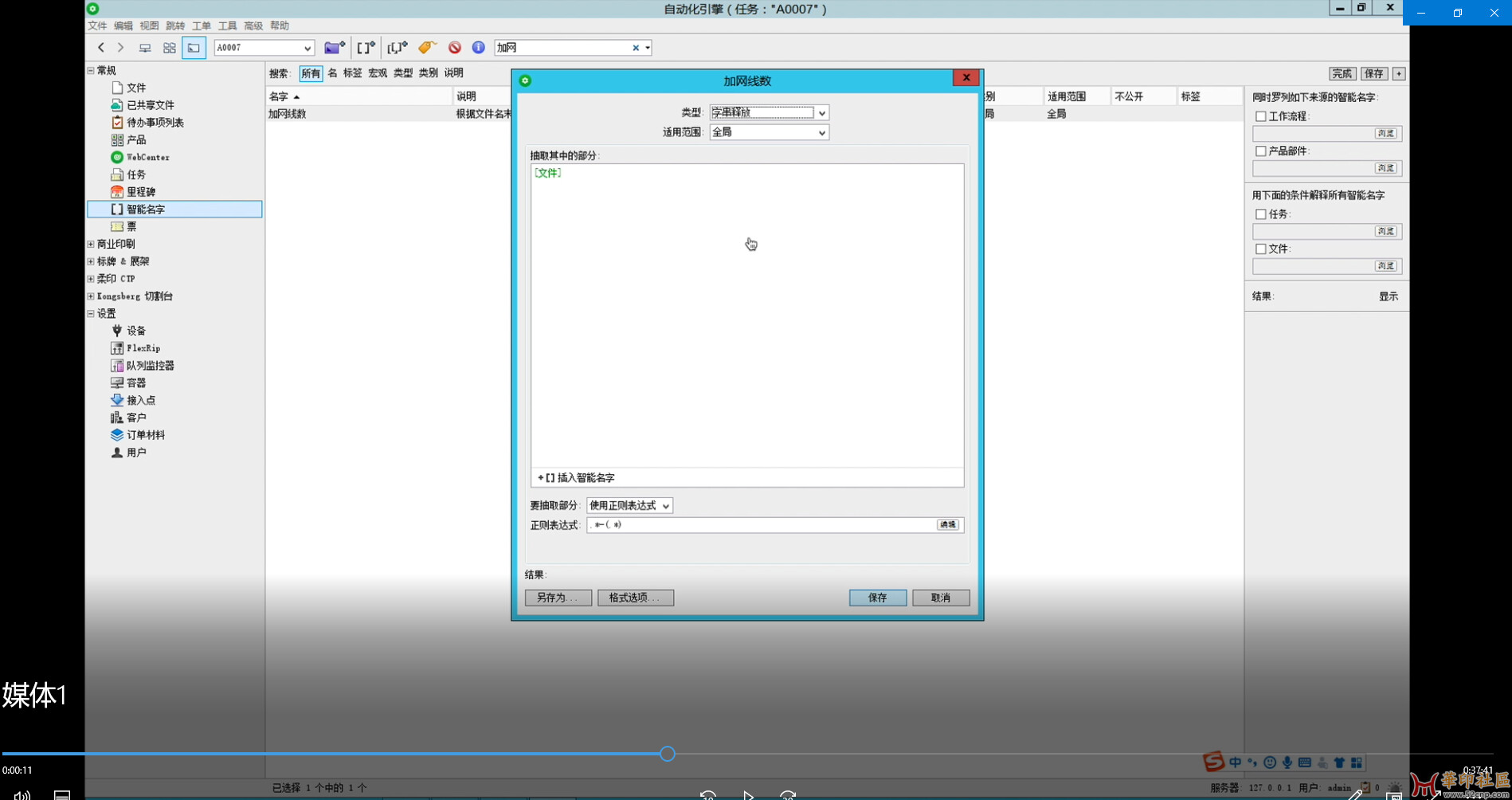Sort by the 名字 column header
The width and height of the screenshot is (1512, 800).
pyautogui.click(x=358, y=96)
